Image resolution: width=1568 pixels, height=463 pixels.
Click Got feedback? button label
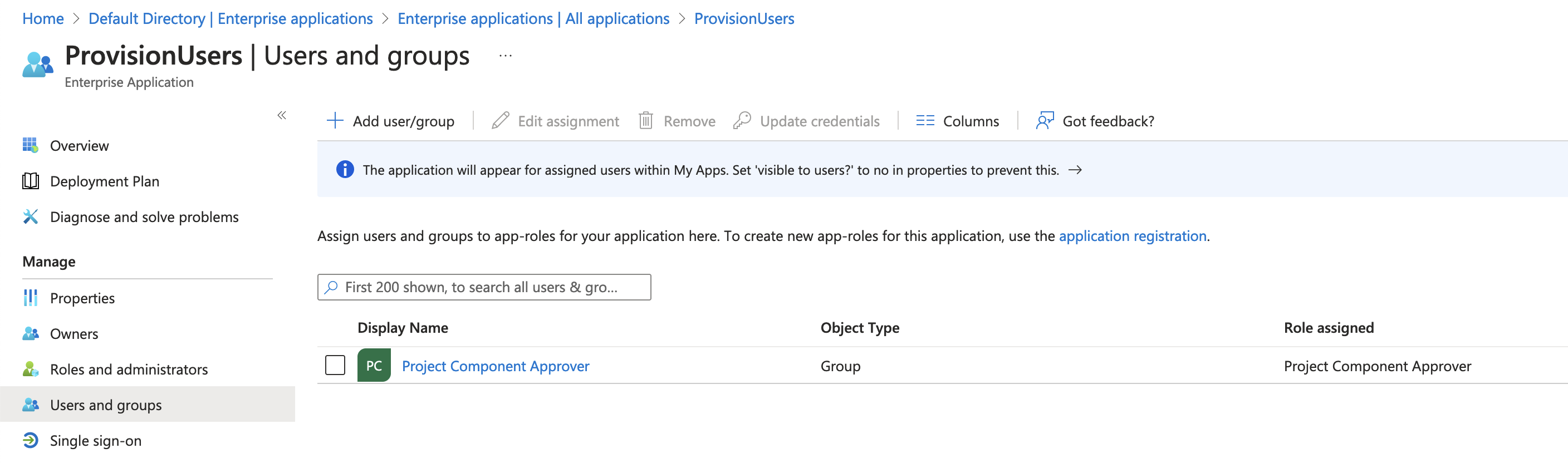tap(1108, 121)
